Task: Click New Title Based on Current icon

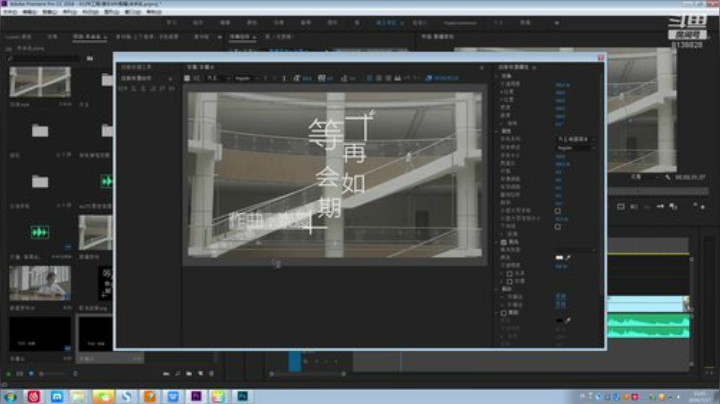Action: (187, 78)
